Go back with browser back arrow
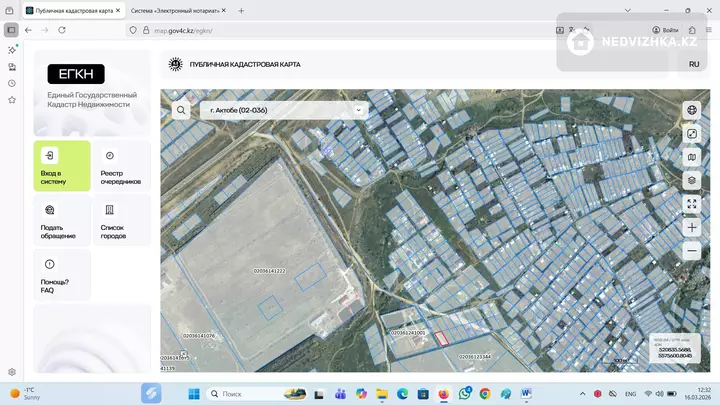Viewport: 720px width, 405px height. 28,30
